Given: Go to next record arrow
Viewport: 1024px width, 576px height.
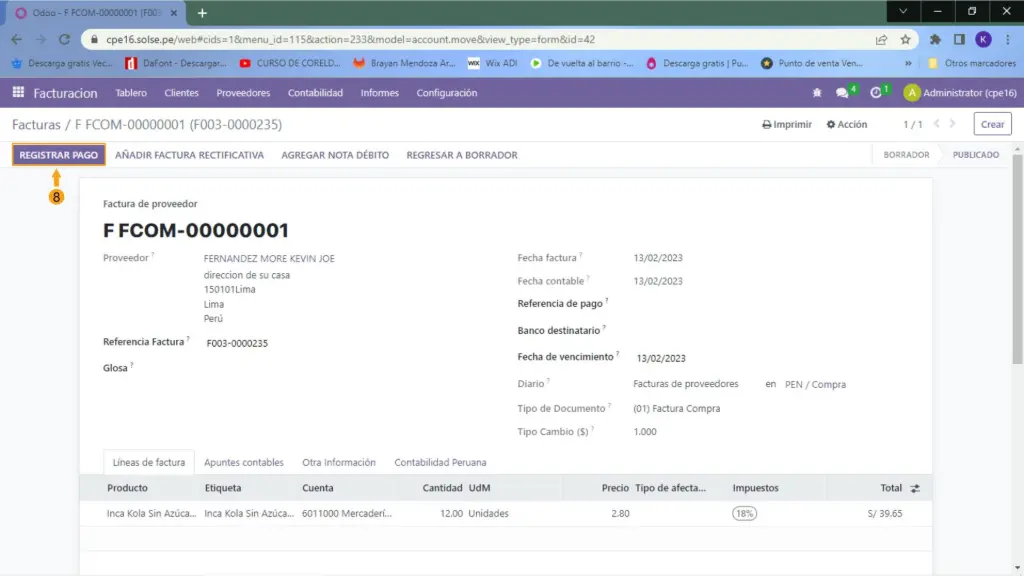Looking at the screenshot, I should (x=957, y=125).
